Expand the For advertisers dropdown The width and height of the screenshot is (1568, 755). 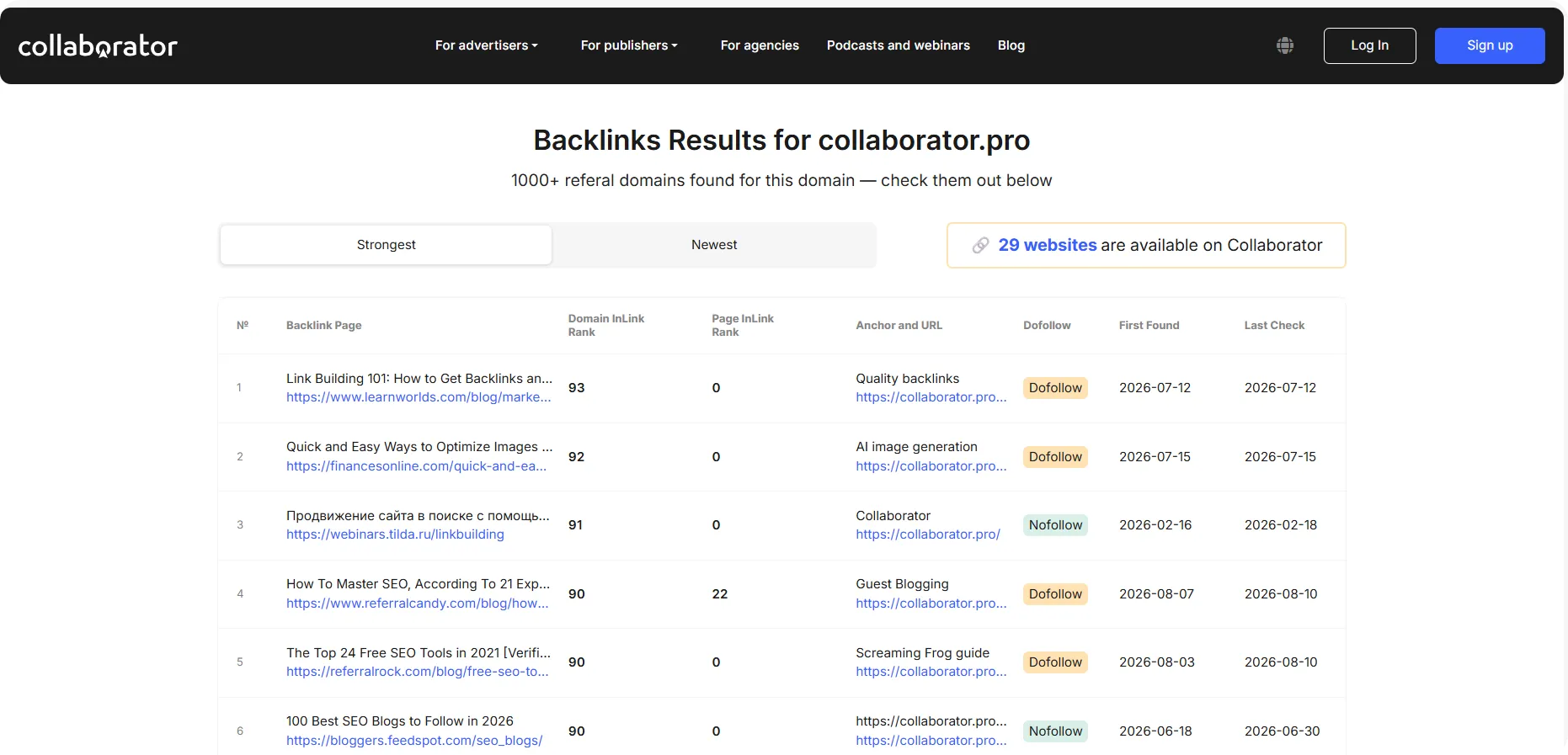point(487,45)
